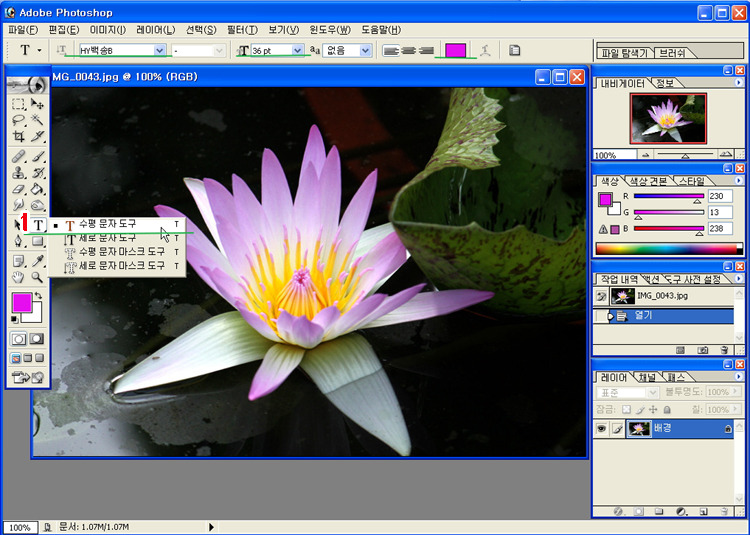Select the Hand tool

19,277
